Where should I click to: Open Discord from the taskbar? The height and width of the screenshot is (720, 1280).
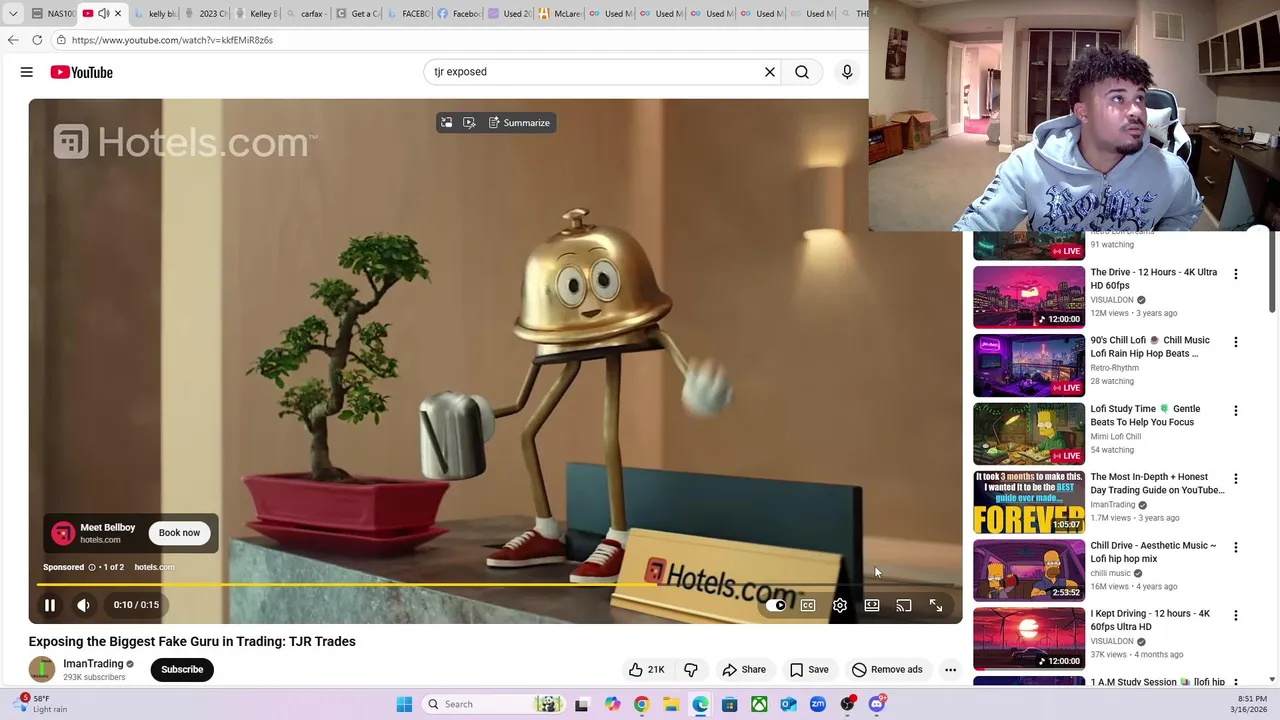pyautogui.click(x=877, y=704)
